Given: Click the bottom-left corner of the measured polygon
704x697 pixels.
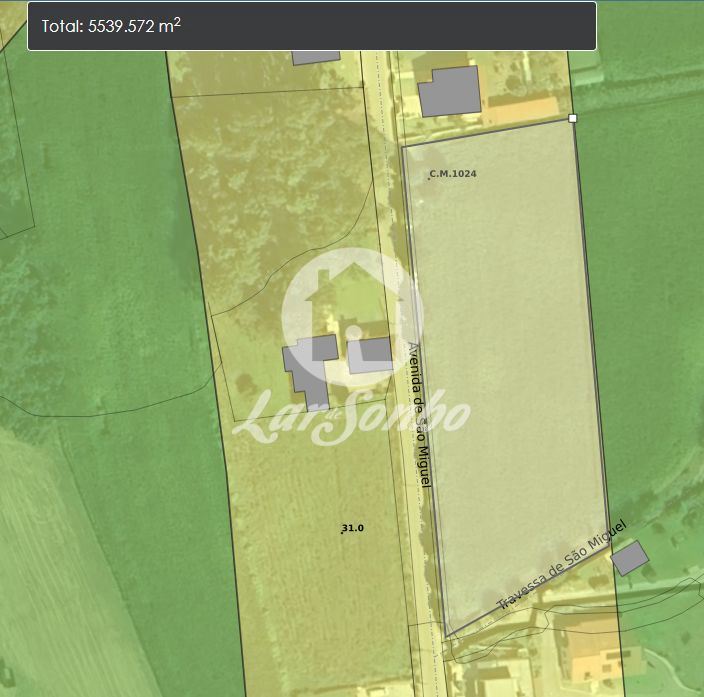Looking at the screenshot, I should pyautogui.click(x=446, y=637).
